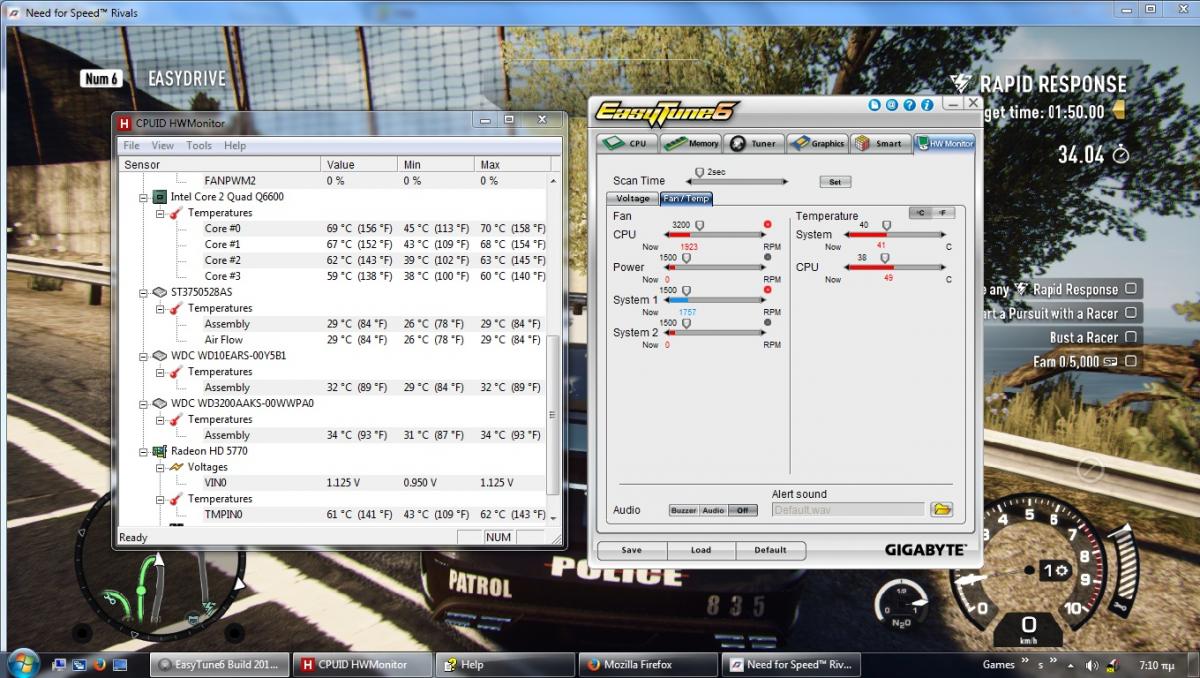This screenshot has height=678, width=1200.
Task: Collapse Temperatures under ST3750528AS
Action: (159, 308)
